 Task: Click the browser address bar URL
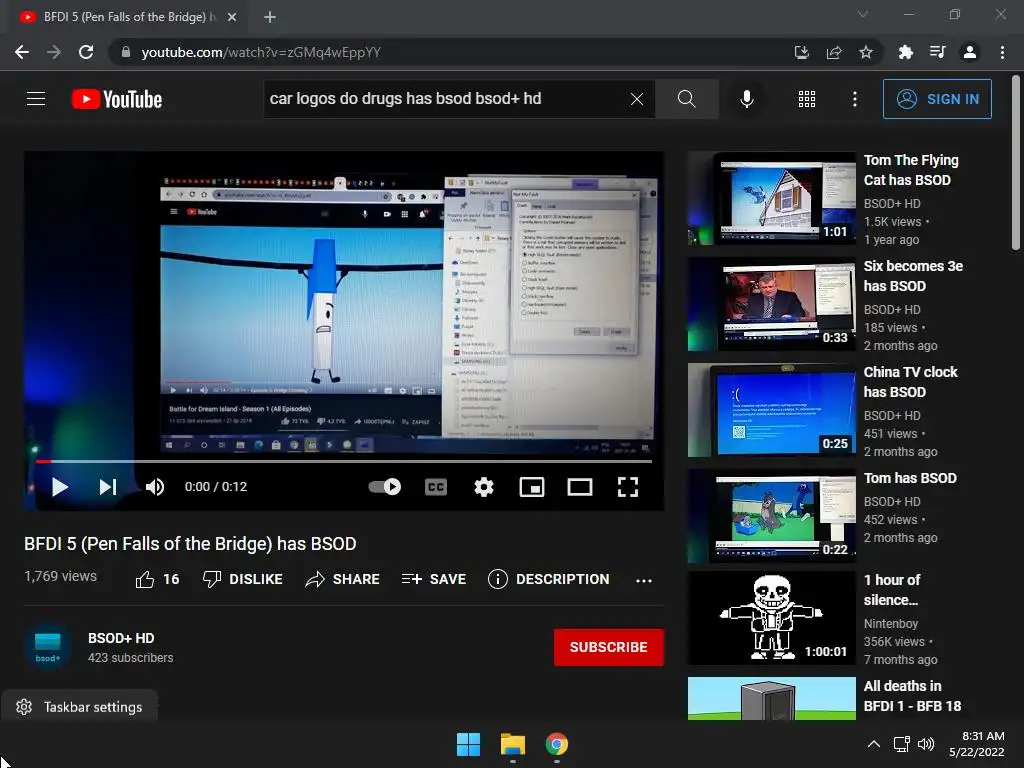click(261, 52)
